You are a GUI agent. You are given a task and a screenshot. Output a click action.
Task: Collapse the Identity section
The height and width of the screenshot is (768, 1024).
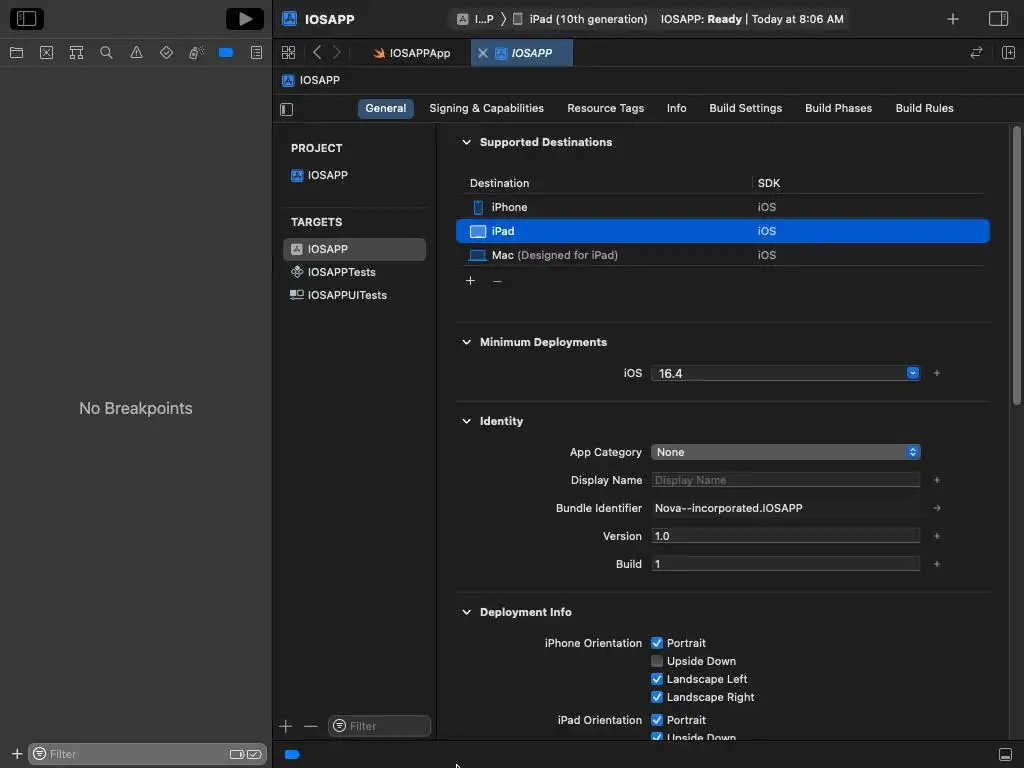pos(466,421)
